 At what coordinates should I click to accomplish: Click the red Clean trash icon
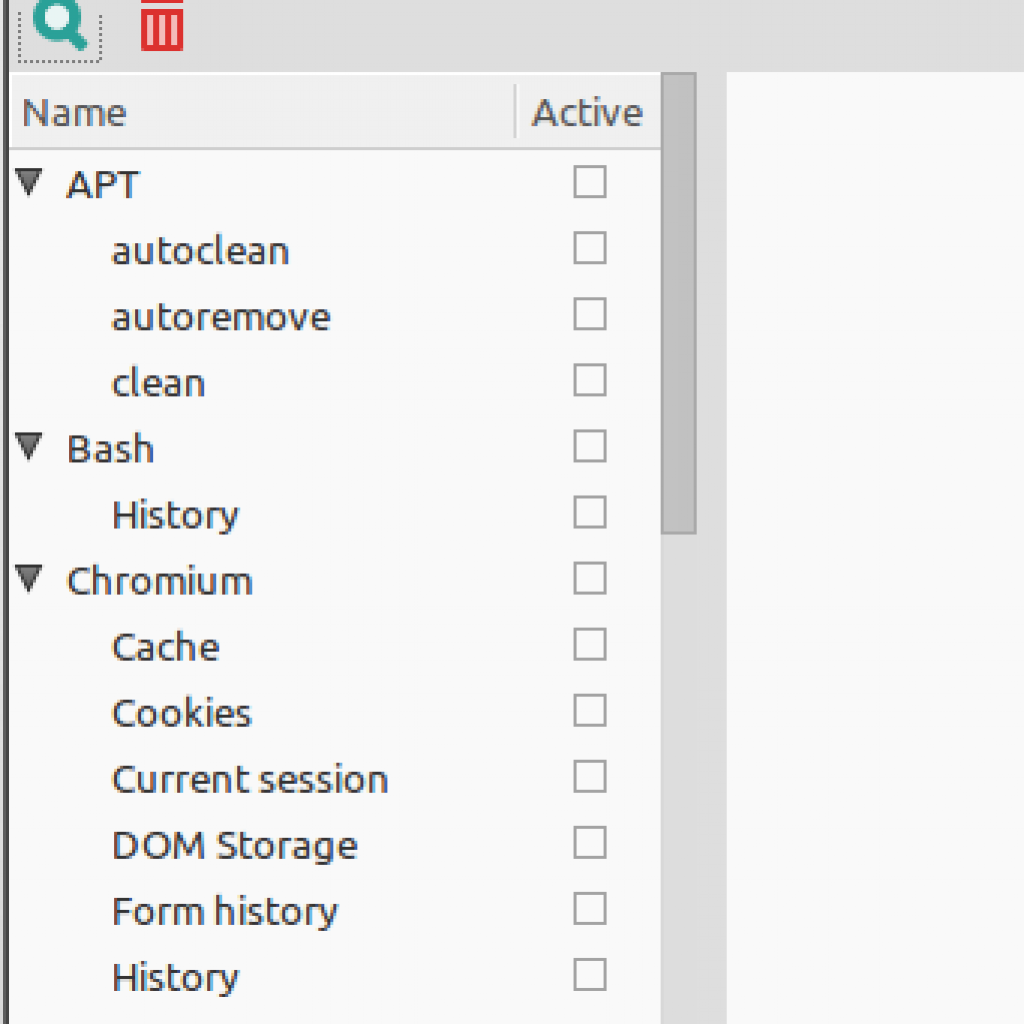click(x=162, y=25)
